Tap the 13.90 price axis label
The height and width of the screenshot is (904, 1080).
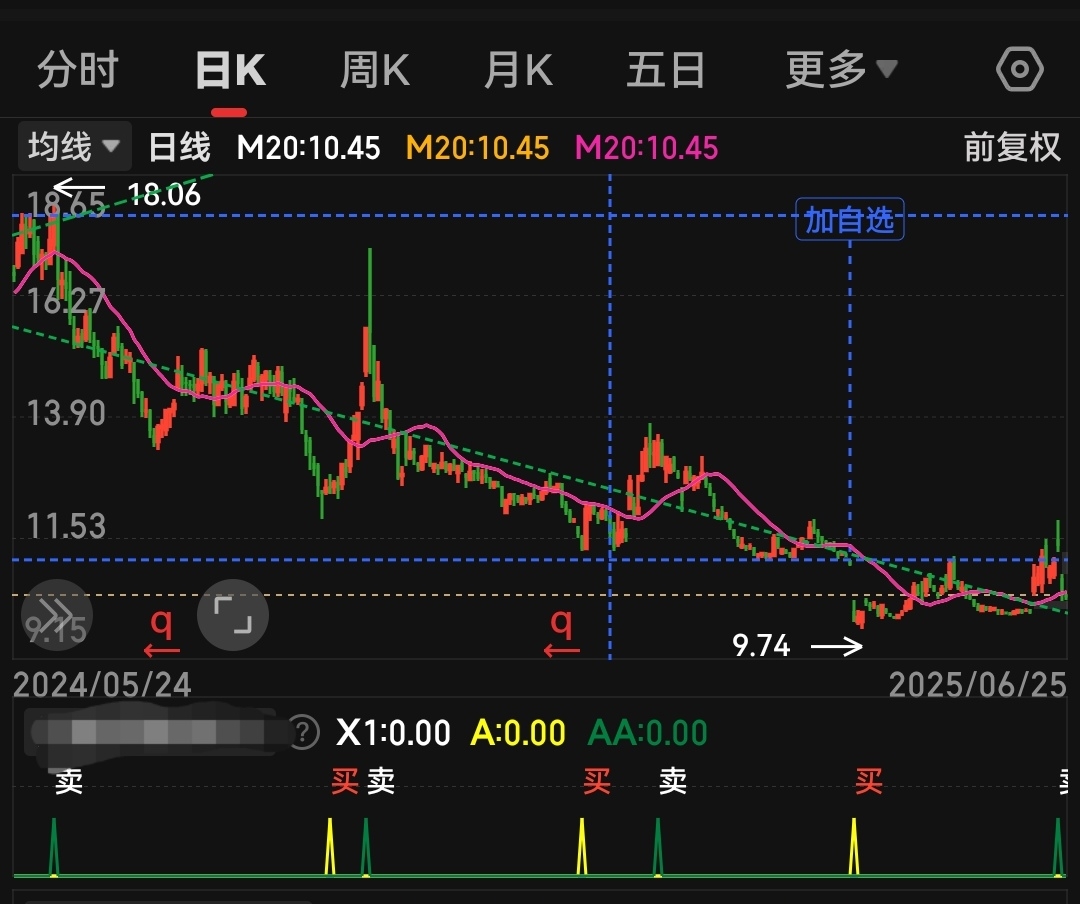(x=65, y=413)
